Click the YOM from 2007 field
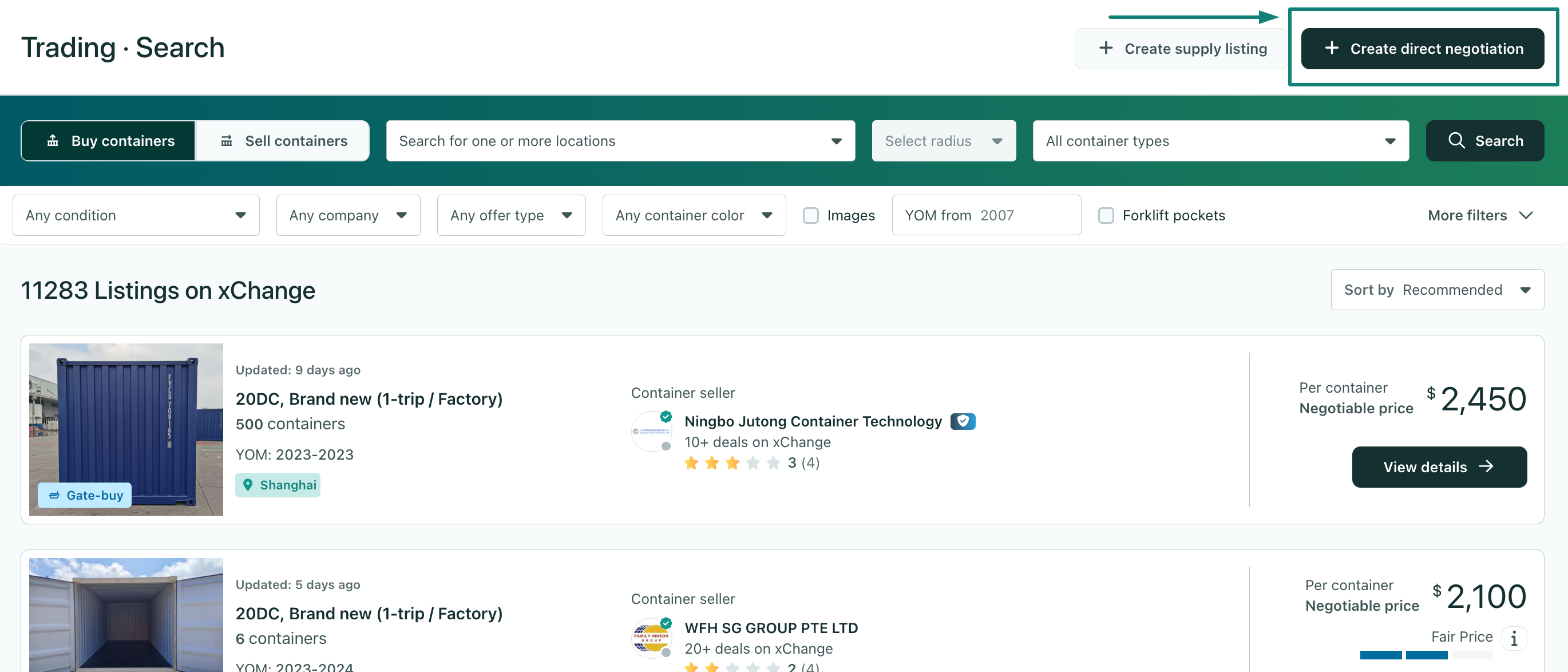The image size is (1568, 672). click(986, 215)
